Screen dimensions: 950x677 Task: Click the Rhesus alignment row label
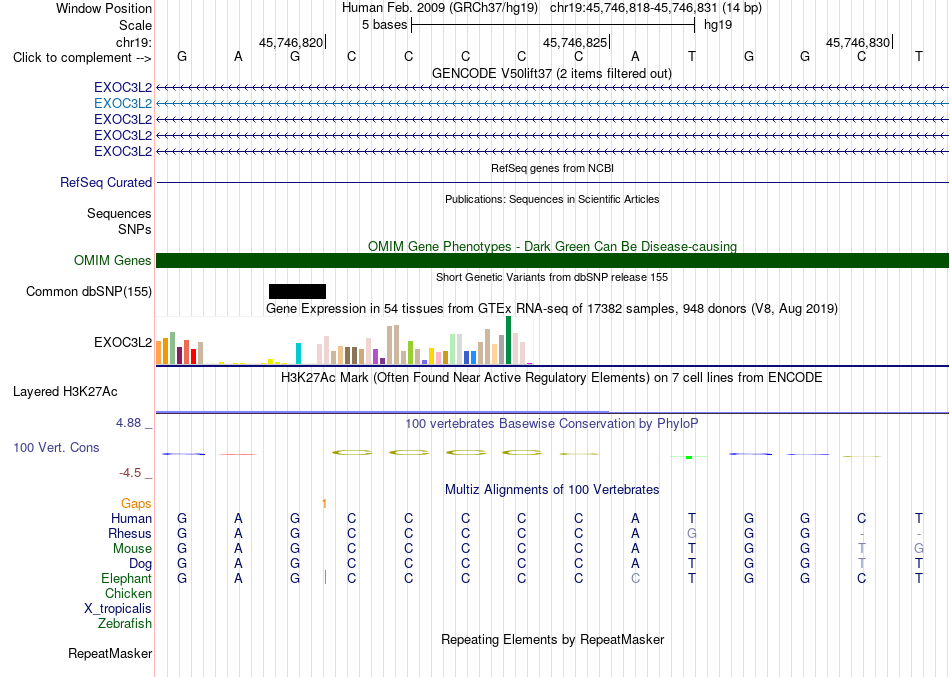coord(130,533)
